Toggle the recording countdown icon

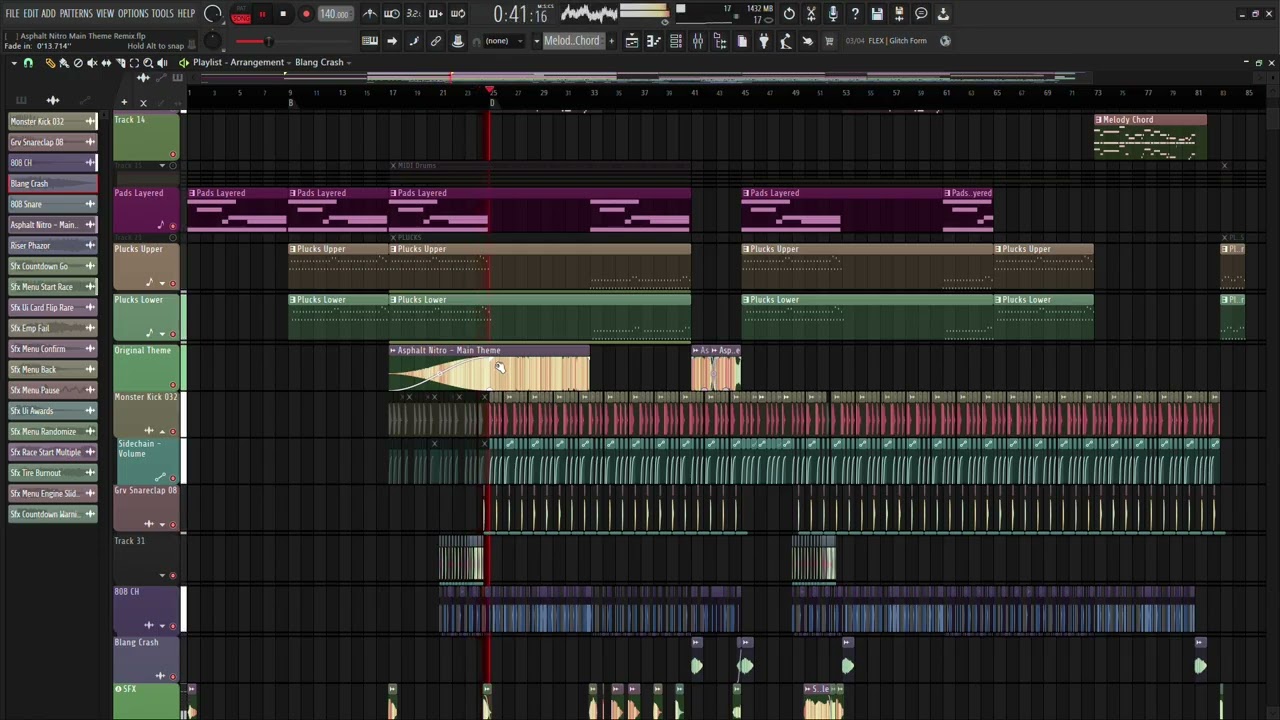coord(414,14)
